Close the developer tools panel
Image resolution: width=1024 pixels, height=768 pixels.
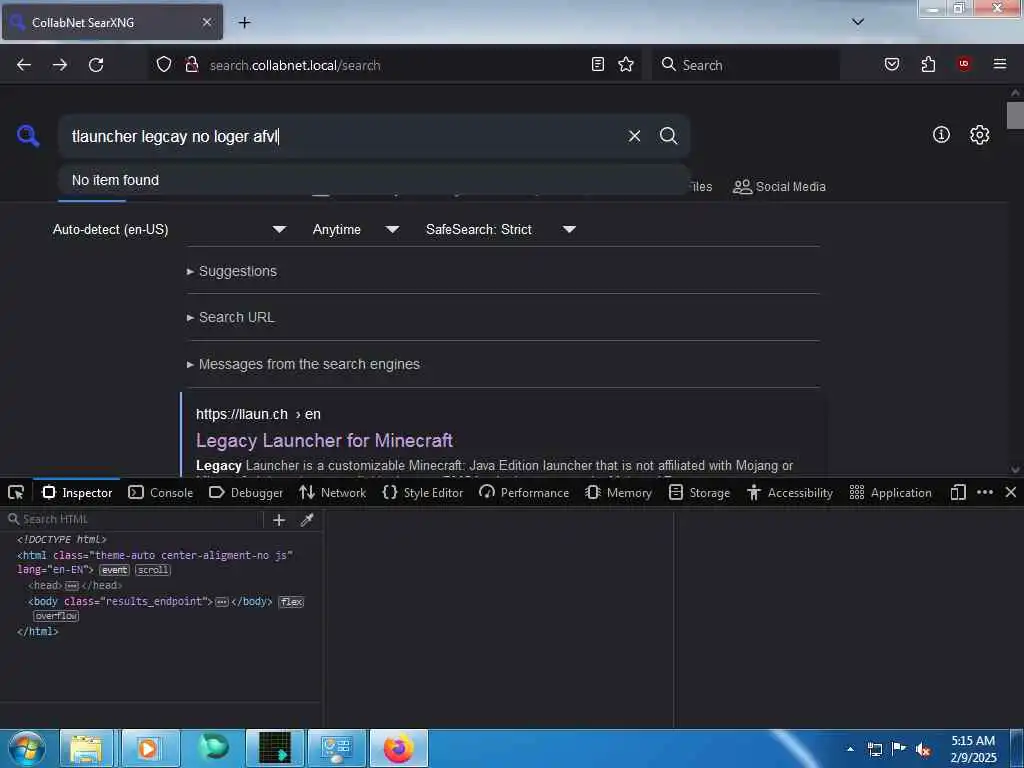tap(1010, 492)
